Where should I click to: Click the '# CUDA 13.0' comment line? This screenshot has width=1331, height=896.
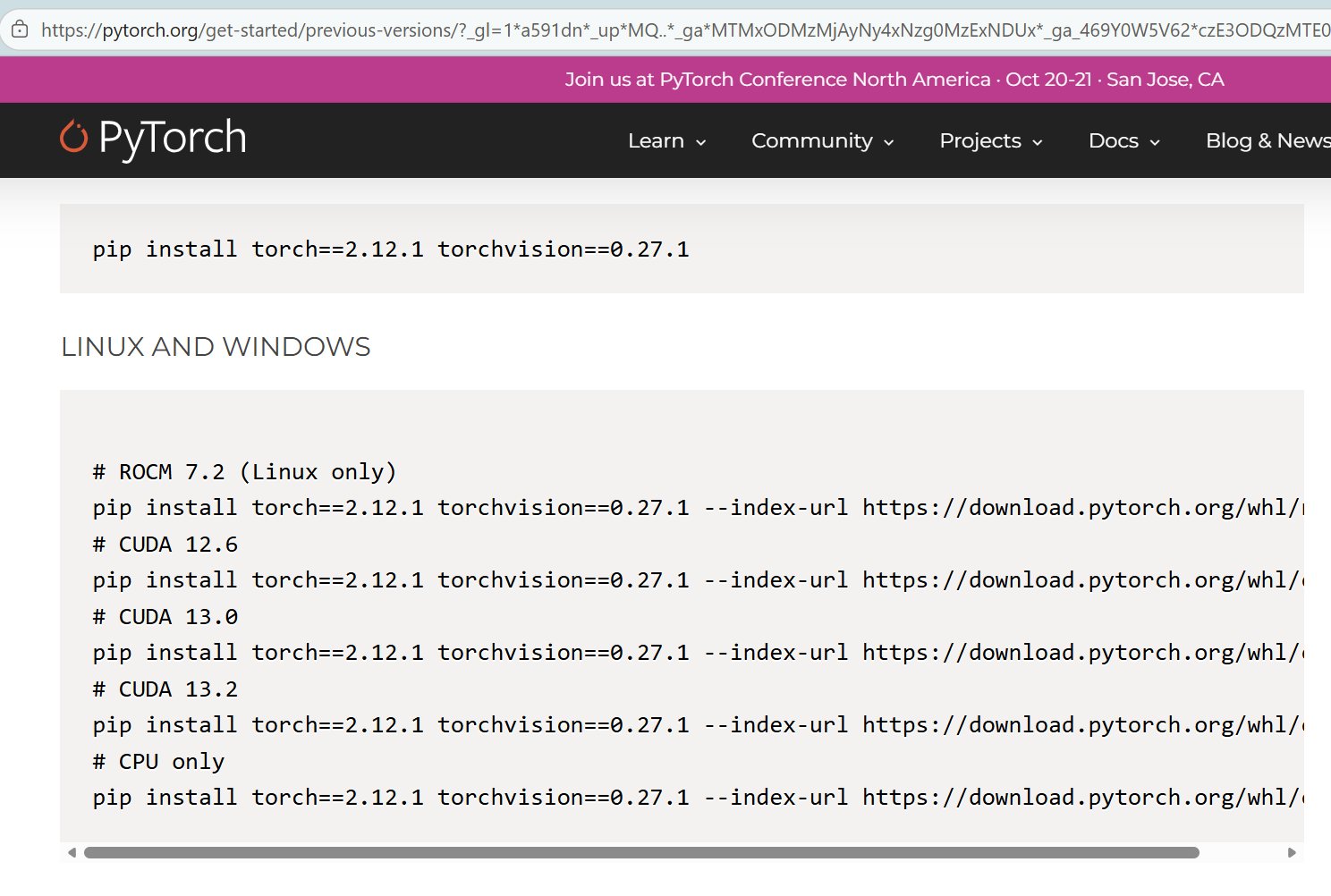pos(165,617)
